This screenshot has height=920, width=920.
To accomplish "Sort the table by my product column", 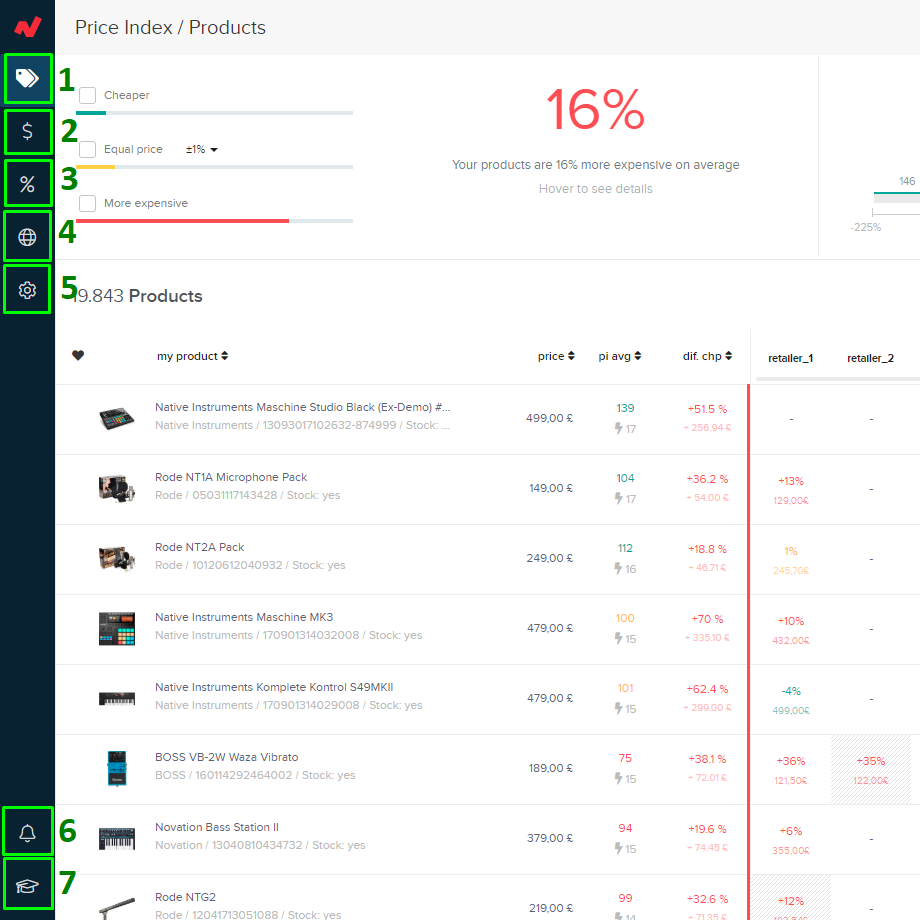I will tap(192, 356).
